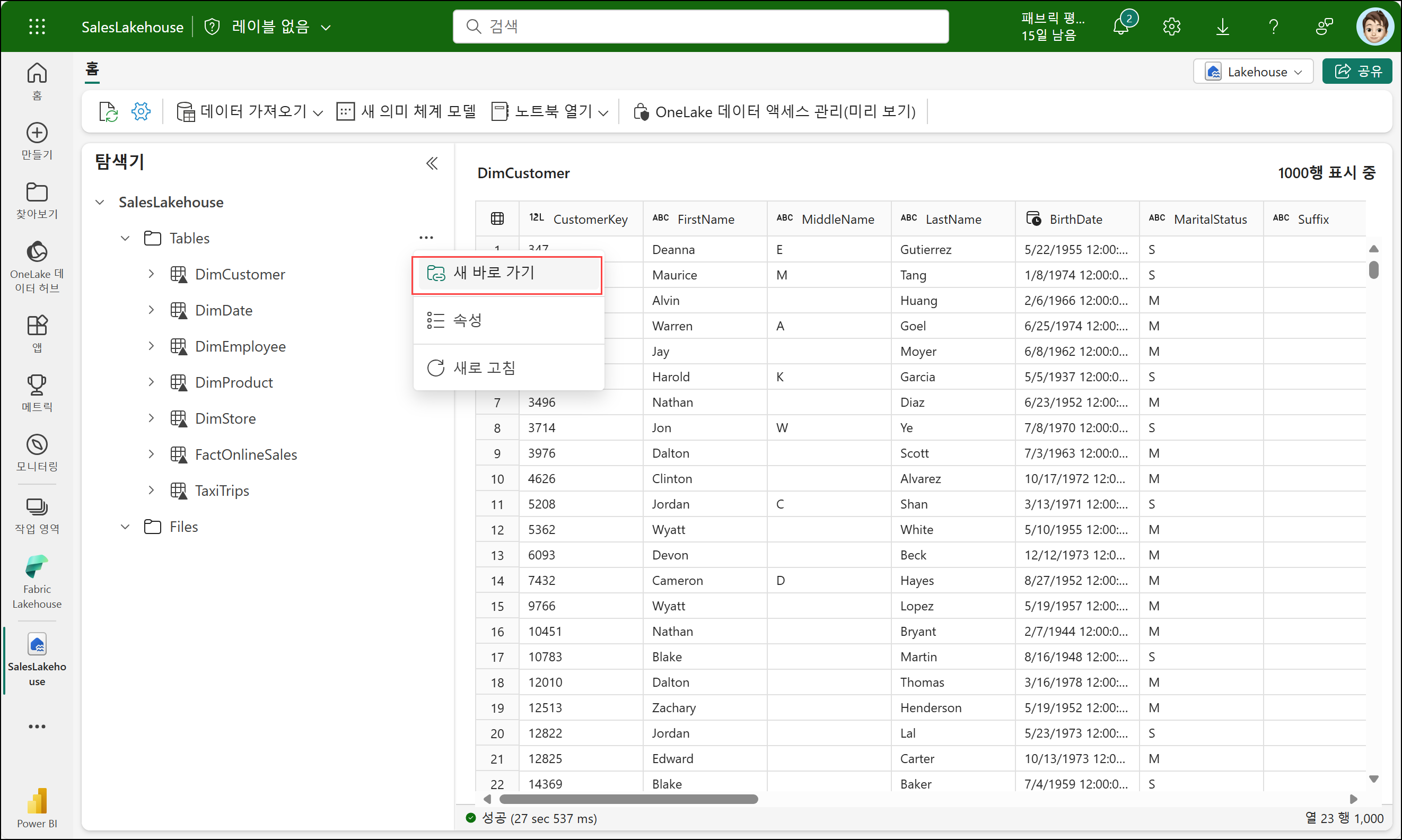The width and height of the screenshot is (1402, 840).
Task: Click the 공유 share button
Action: click(1357, 72)
